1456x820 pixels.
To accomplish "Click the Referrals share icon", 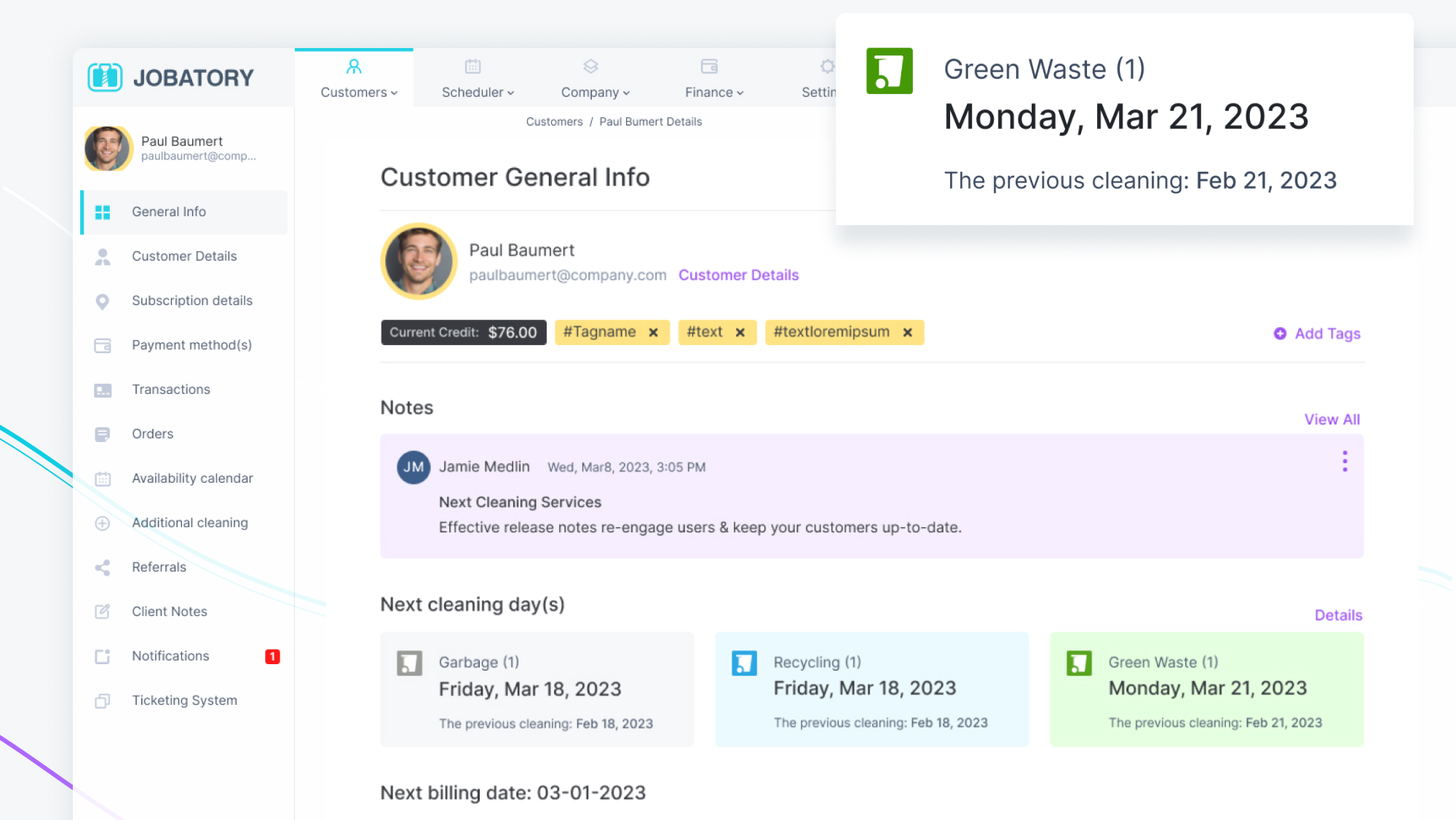I will 103,567.
